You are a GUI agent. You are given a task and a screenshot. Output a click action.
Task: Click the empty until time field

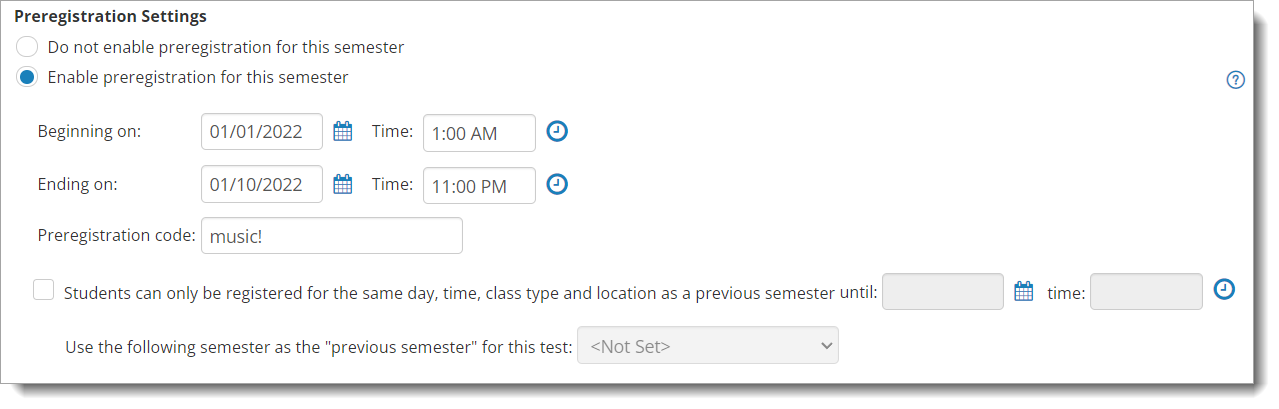(x=1146, y=291)
